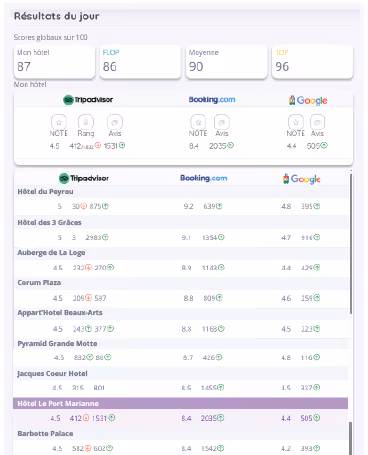The image size is (368, 455).
Task: Click Google note 4.7 for Hôtel des 3 Grâces
Action: pos(286,237)
